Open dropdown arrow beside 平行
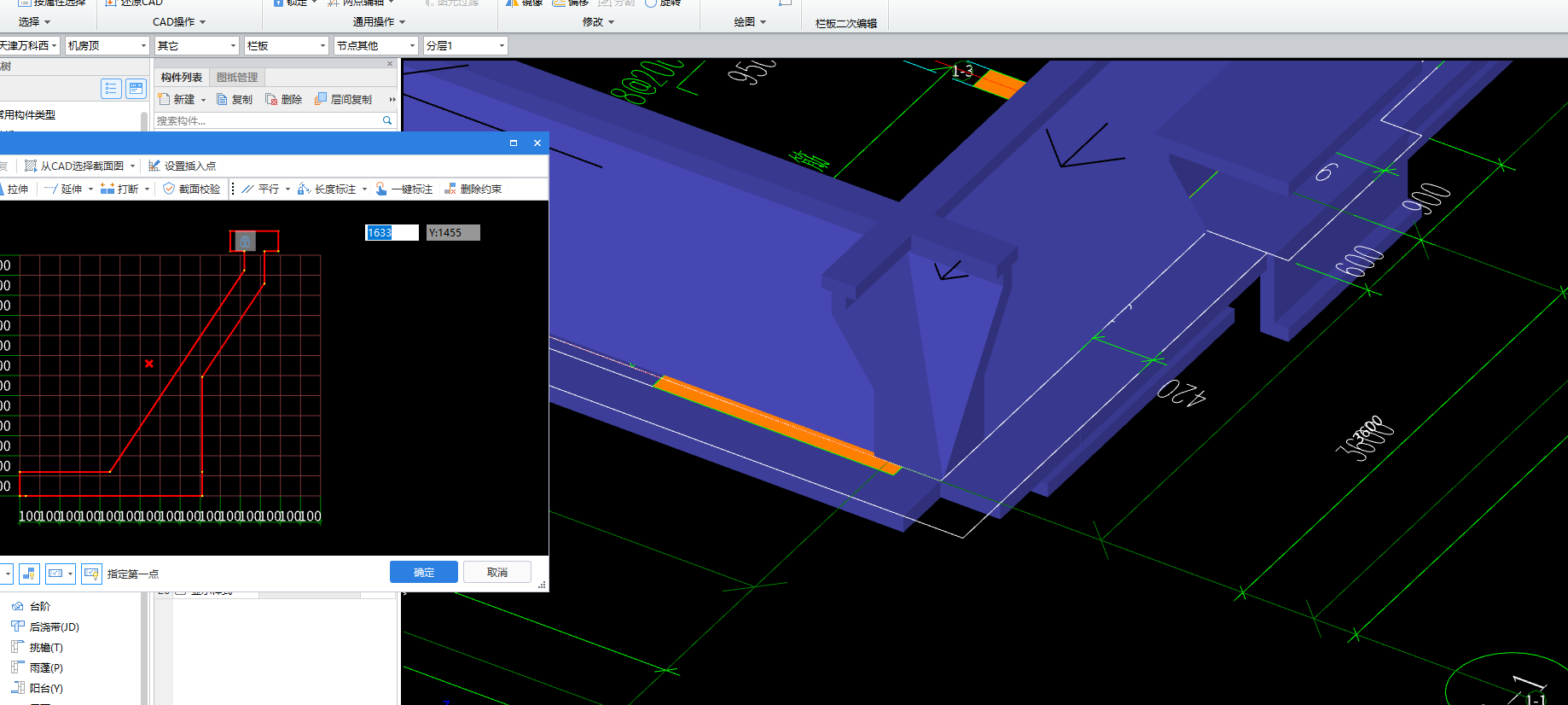The image size is (1568, 705). click(x=287, y=189)
